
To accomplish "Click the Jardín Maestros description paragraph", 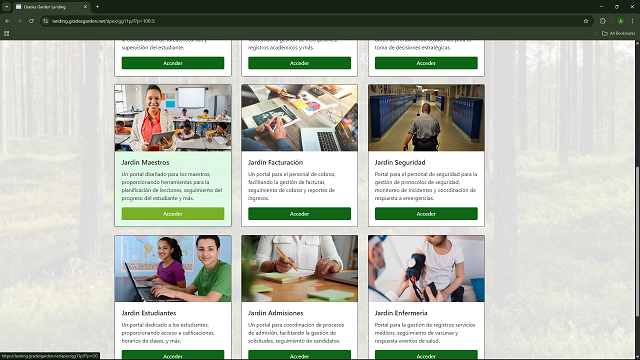I will (x=172, y=186).
